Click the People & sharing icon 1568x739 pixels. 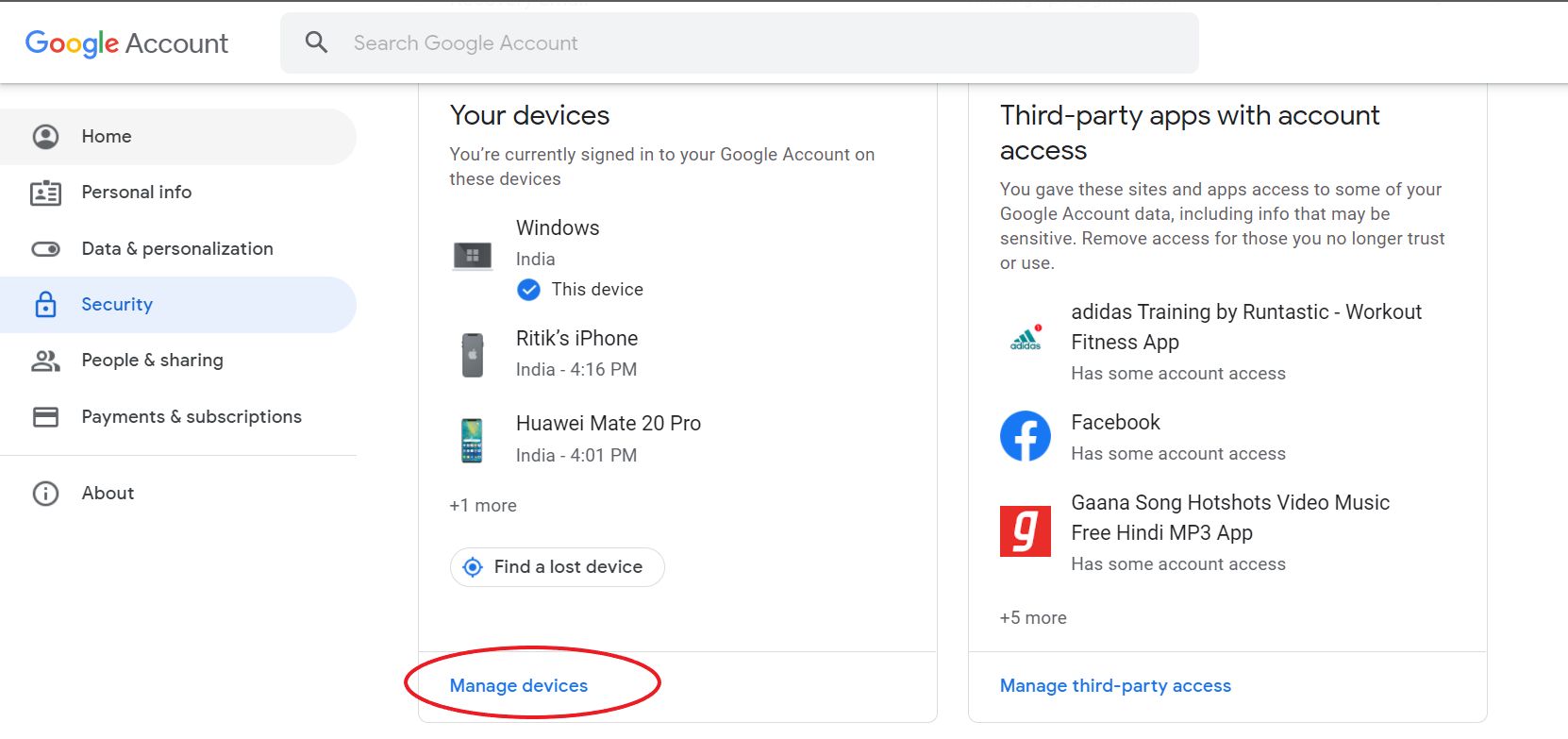45,361
